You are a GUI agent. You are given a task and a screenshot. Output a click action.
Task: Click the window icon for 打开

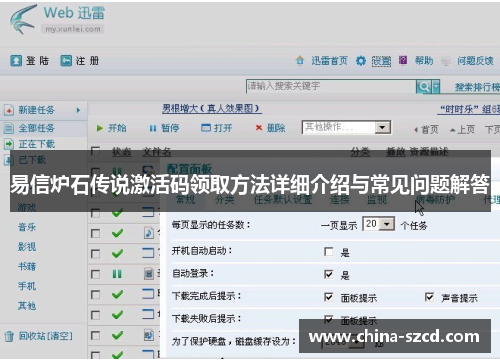coord(206,128)
